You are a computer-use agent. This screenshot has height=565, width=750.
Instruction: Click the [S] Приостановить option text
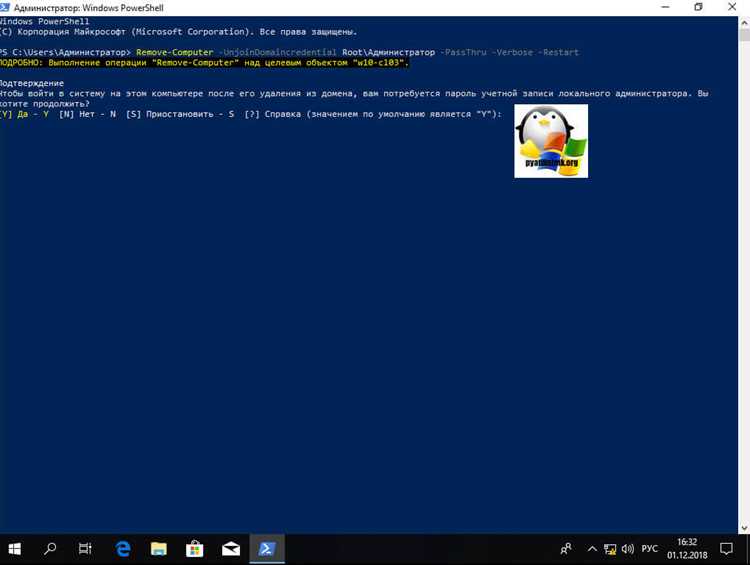[180, 114]
